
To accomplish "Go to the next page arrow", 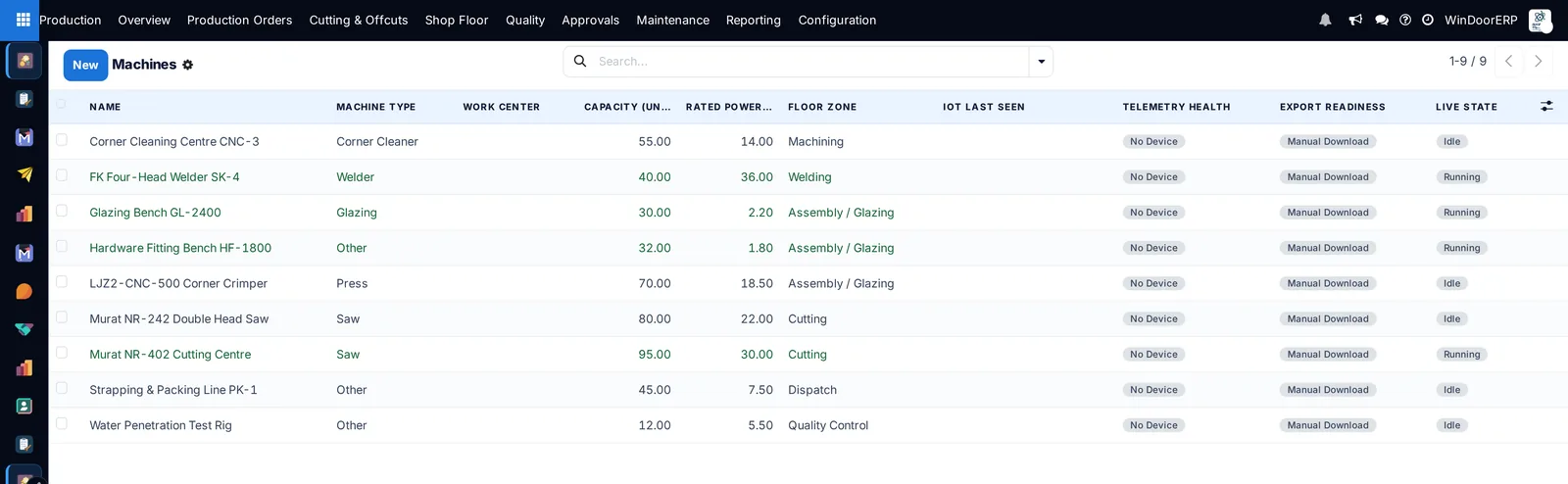I will click(x=1539, y=61).
